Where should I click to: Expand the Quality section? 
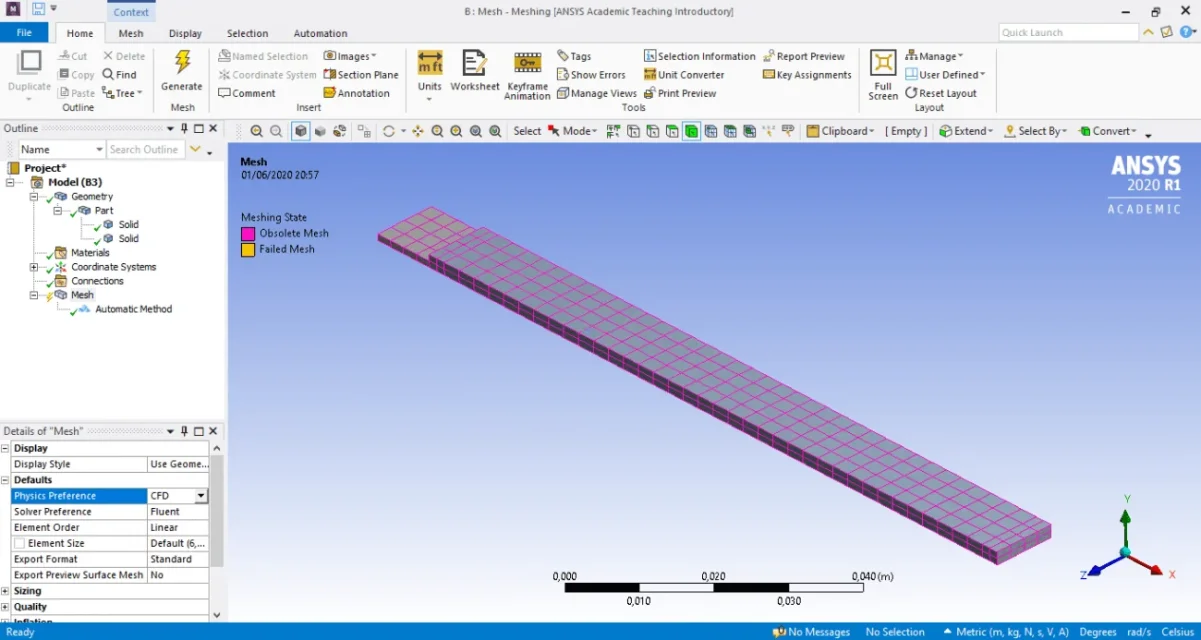(x=5, y=607)
